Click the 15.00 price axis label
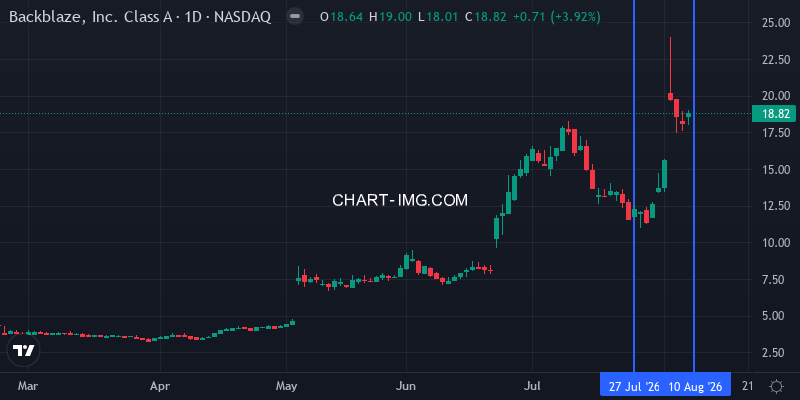Image resolution: width=800 pixels, height=400 pixels. [x=776, y=169]
